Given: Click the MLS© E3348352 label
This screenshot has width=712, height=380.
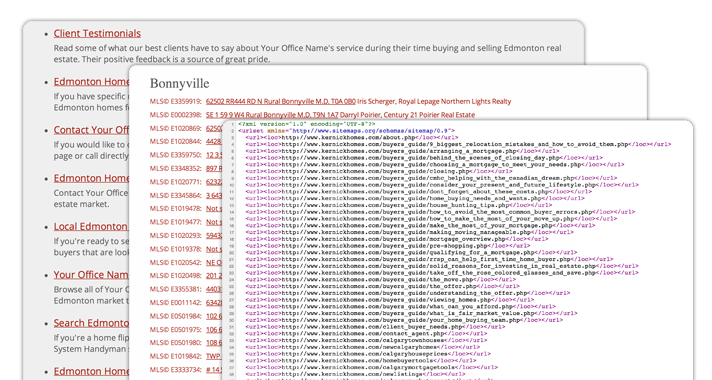Looking at the screenshot, I should coord(176,168).
